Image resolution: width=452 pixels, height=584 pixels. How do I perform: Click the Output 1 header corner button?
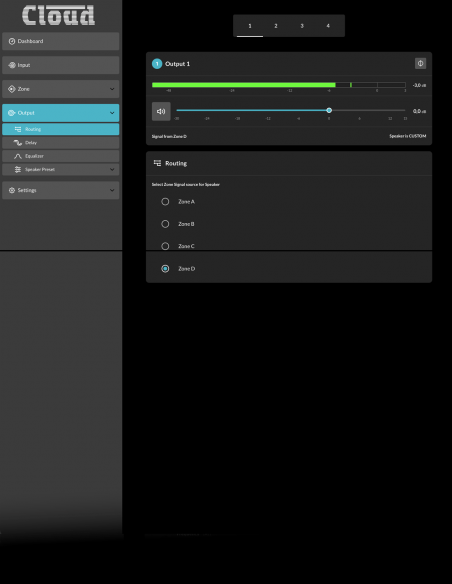(x=420, y=64)
